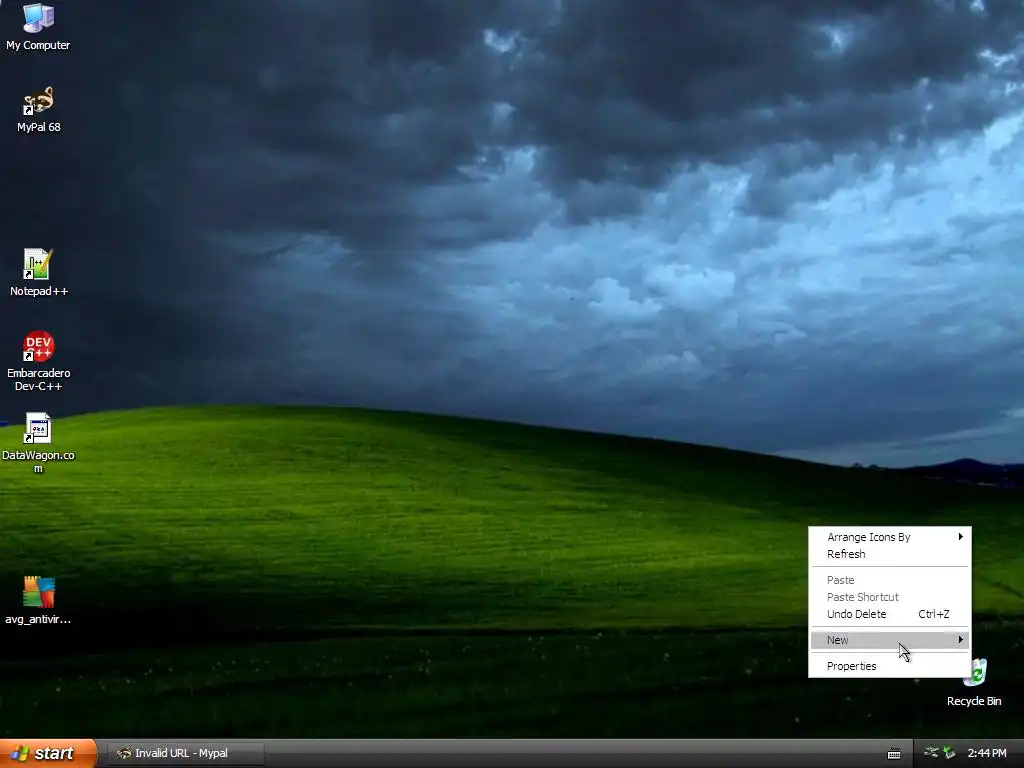Click the 2:44 PM taskbar clock
The height and width of the screenshot is (768, 1024).
coord(987,753)
